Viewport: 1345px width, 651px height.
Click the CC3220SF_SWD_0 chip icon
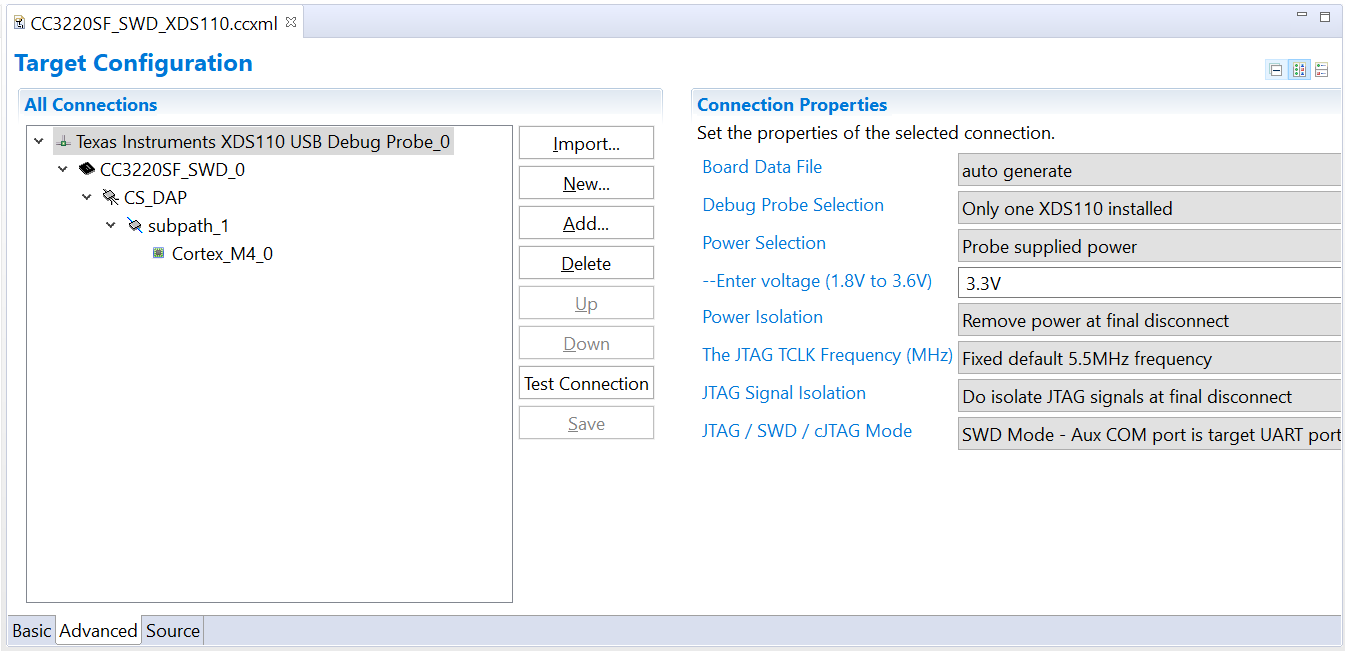pyautogui.click(x=87, y=170)
